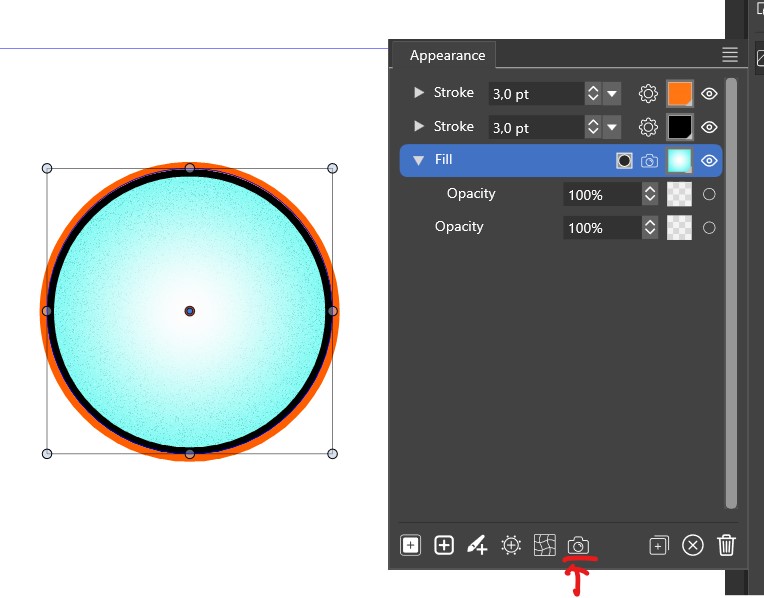
Task: Click the first square plus icon at panel bottom
Action: click(x=411, y=545)
